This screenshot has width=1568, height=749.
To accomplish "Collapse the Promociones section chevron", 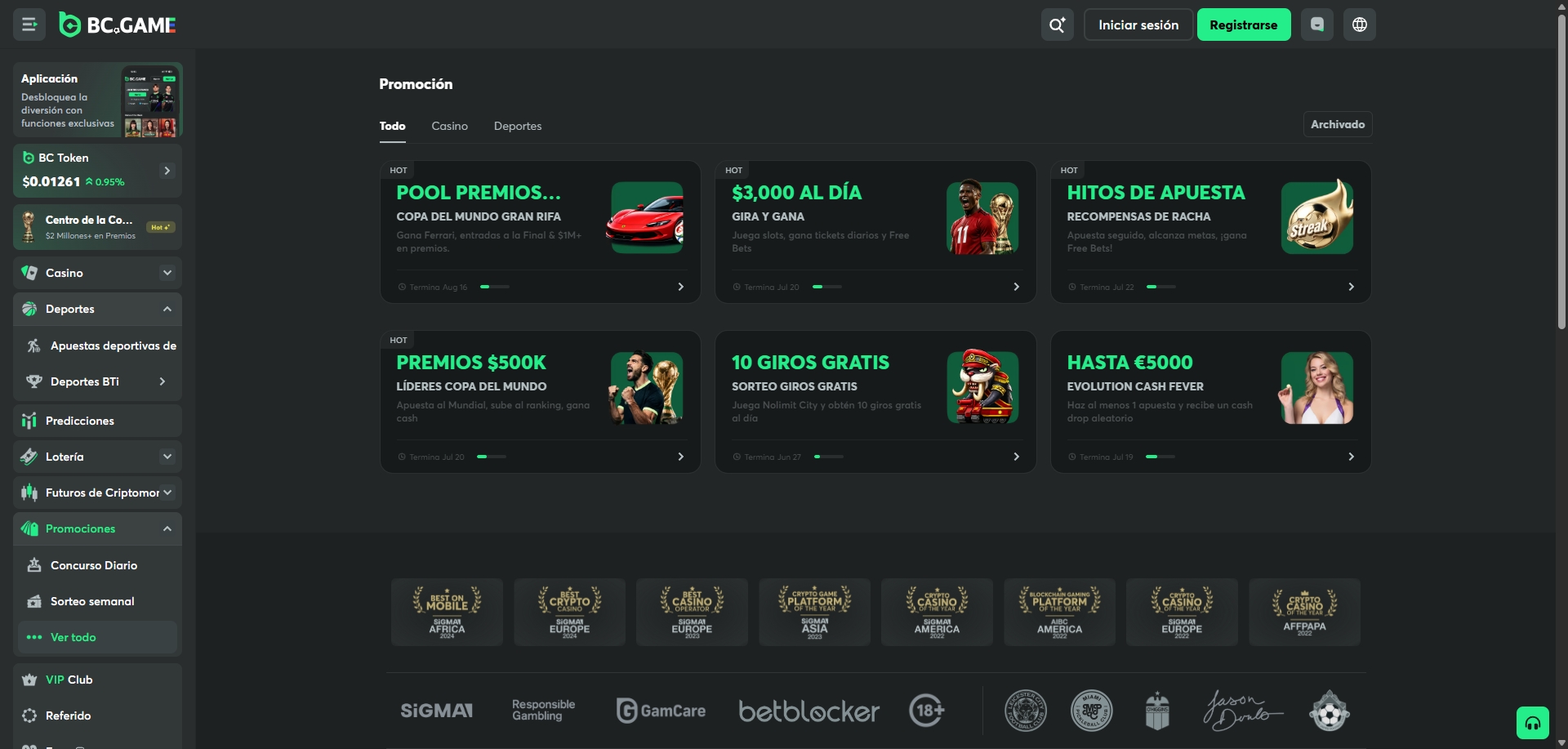I will (x=167, y=528).
